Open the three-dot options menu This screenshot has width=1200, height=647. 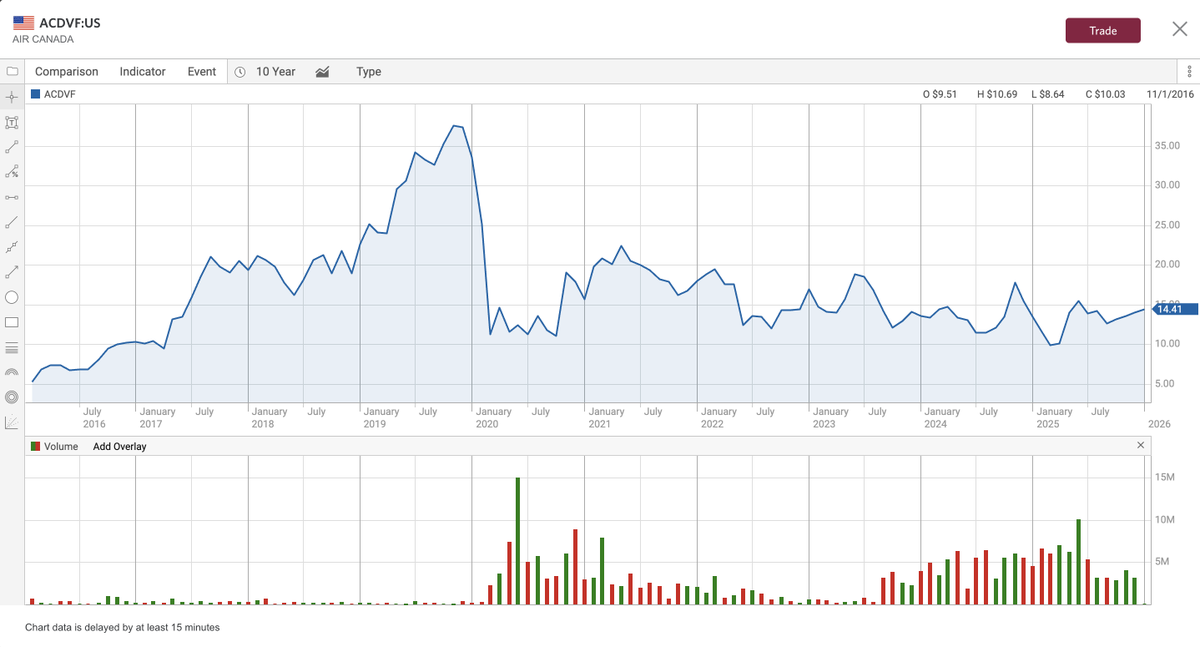point(1189,72)
